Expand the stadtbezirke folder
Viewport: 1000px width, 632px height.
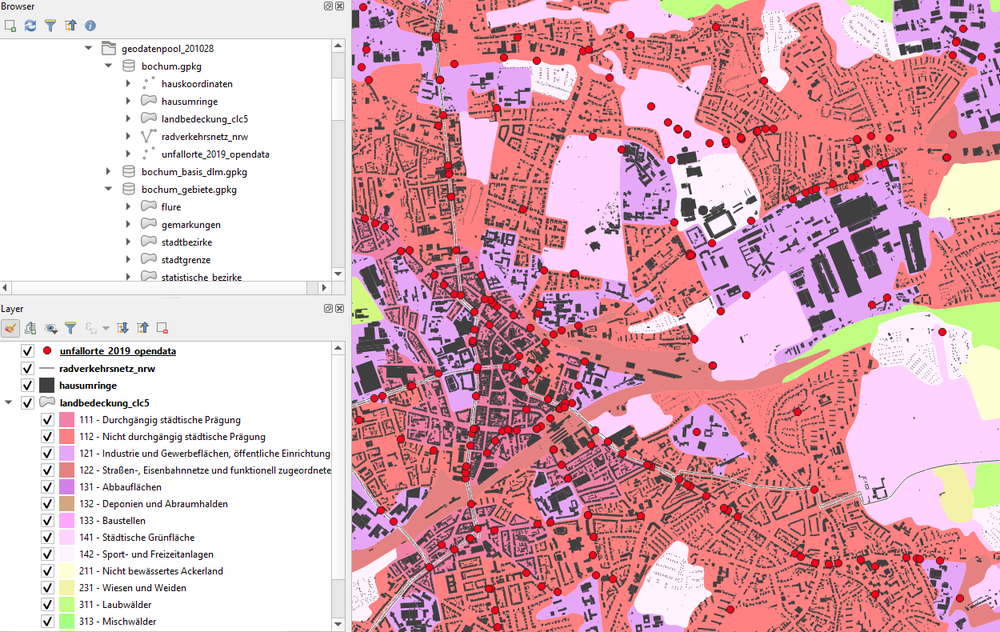point(127,242)
